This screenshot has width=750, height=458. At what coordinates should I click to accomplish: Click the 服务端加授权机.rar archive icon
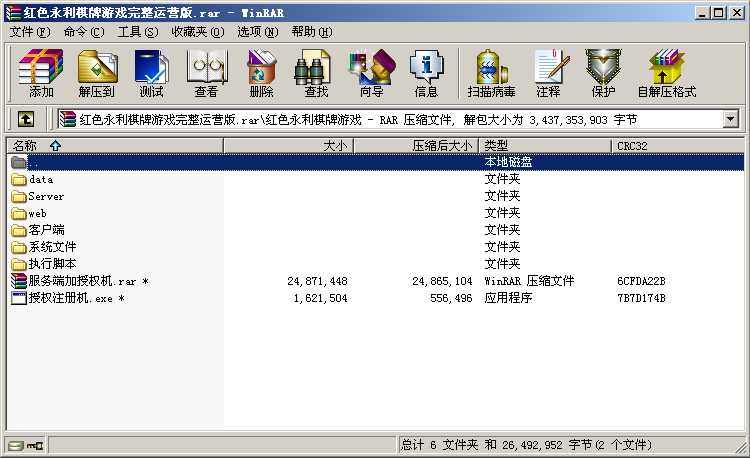tap(19, 281)
